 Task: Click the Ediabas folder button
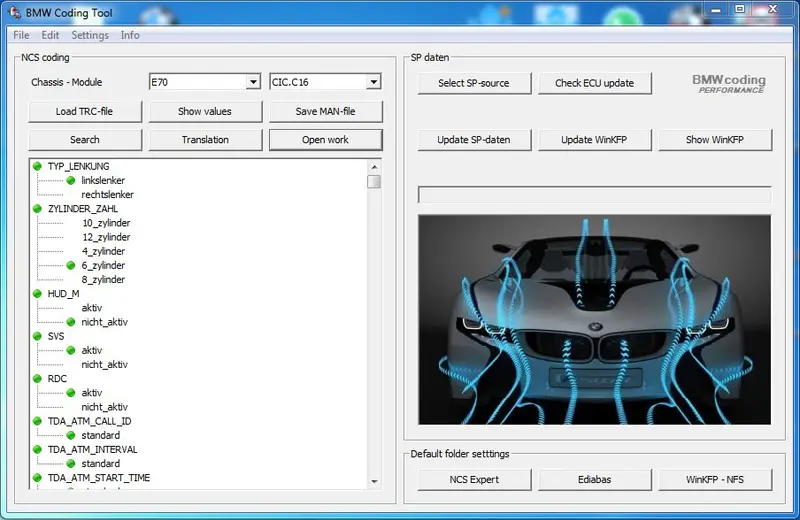[x=594, y=480]
